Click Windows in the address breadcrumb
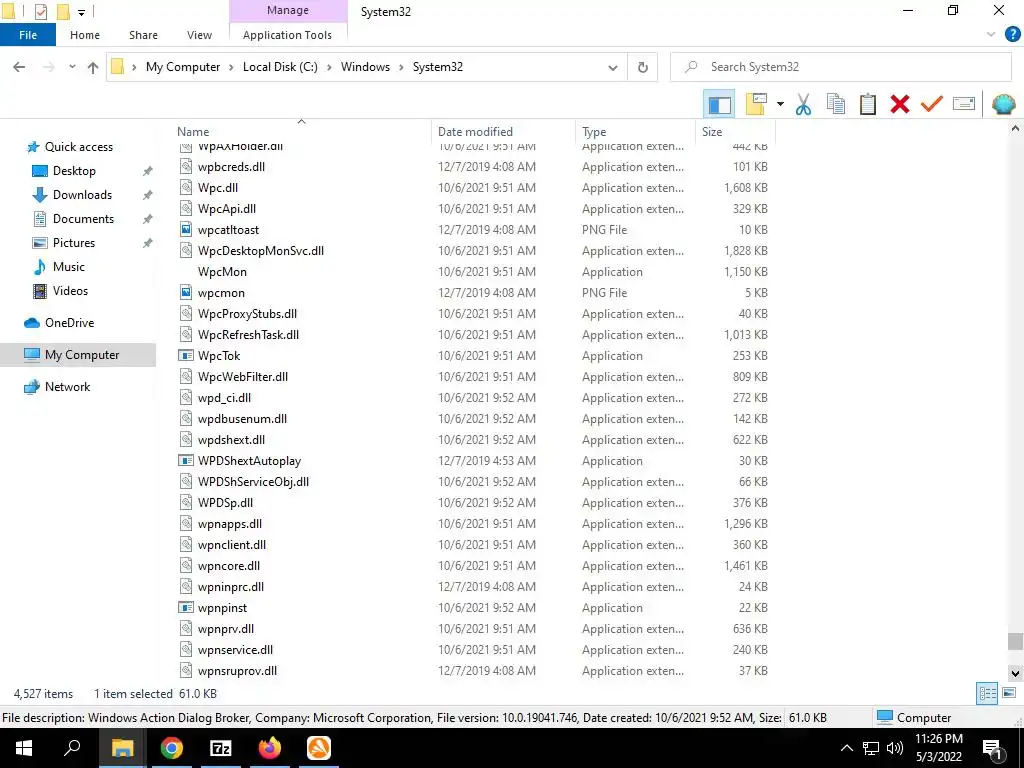This screenshot has width=1024, height=768. (365, 67)
